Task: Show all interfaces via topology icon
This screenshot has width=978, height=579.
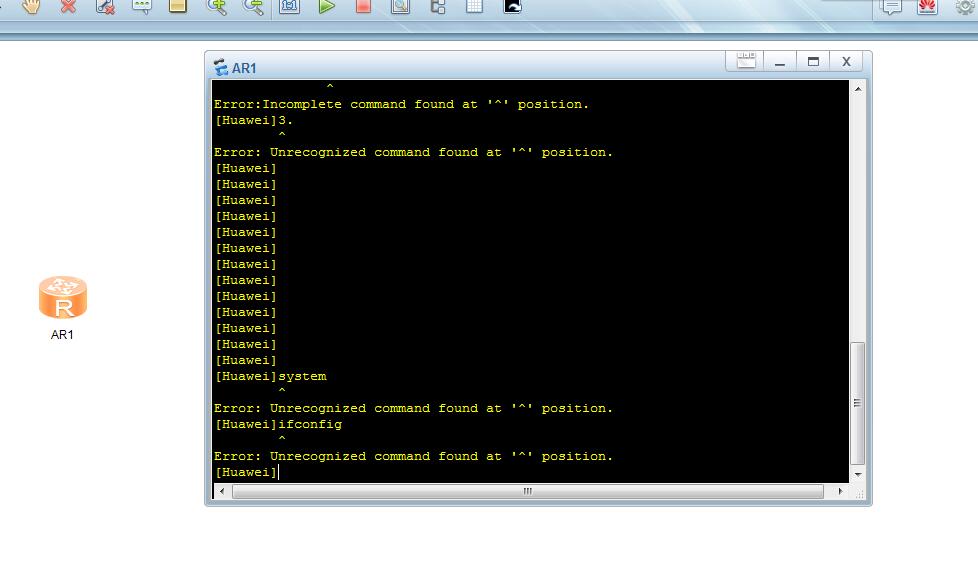Action: (x=438, y=7)
